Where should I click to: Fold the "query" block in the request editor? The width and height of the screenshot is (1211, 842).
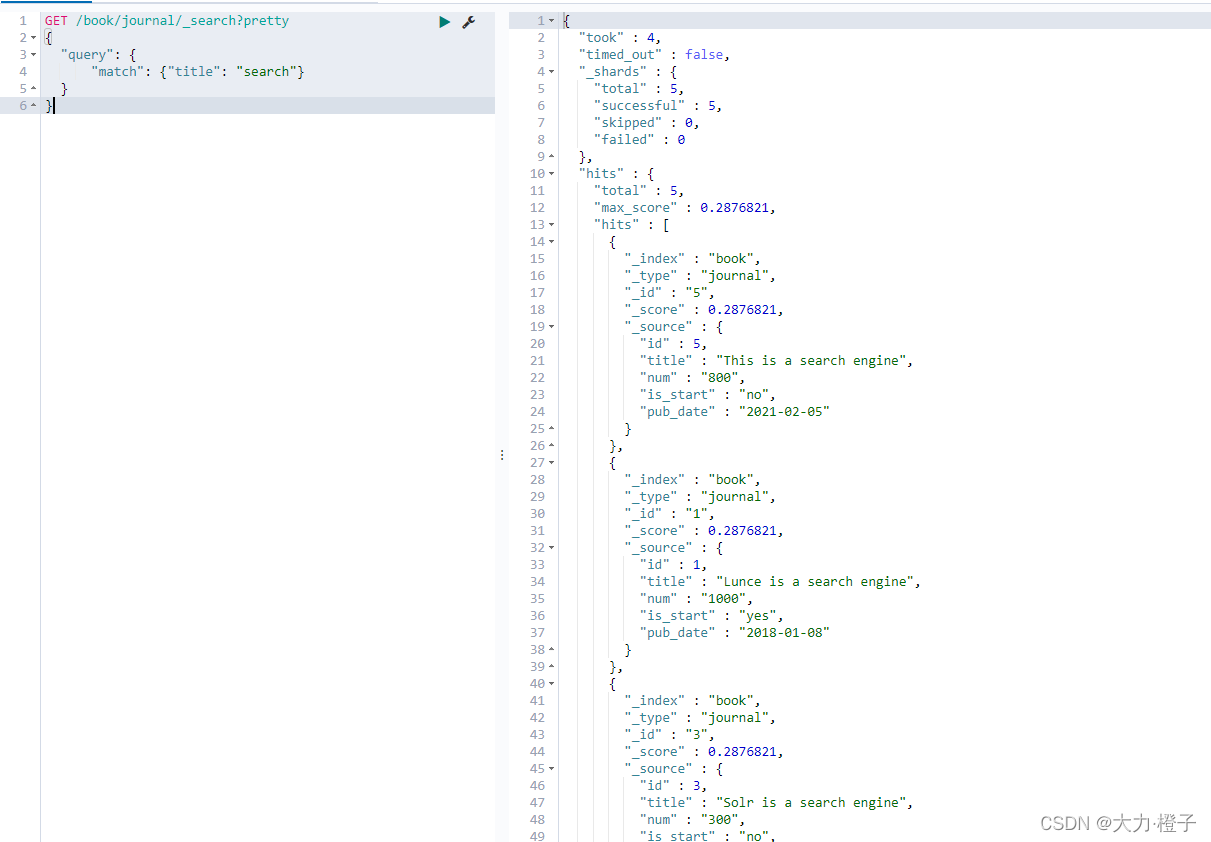(x=34, y=54)
